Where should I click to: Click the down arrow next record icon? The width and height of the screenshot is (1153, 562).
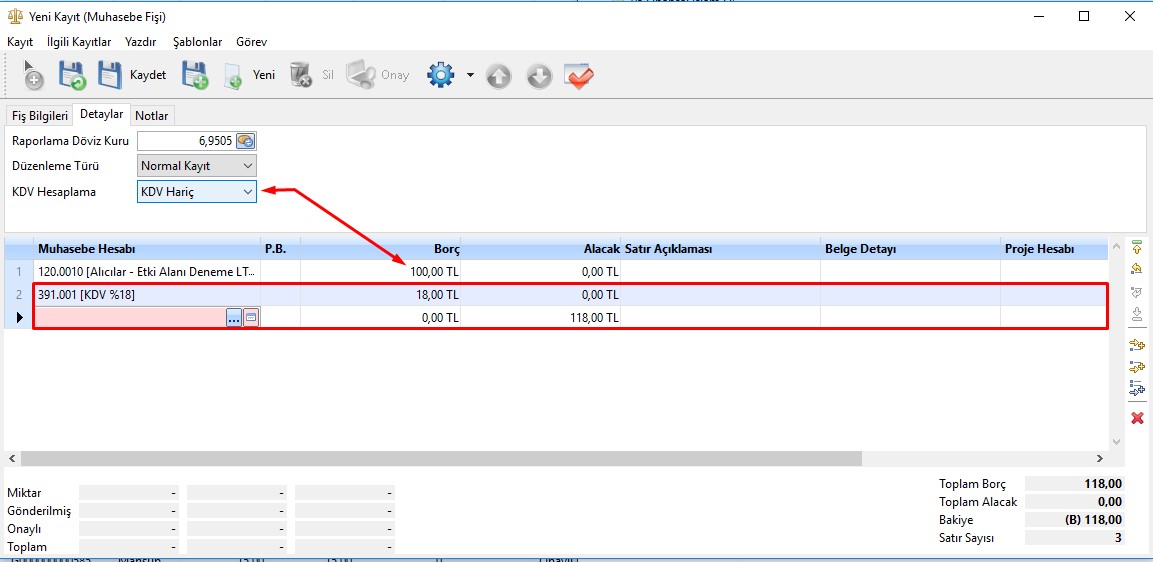pyautogui.click(x=539, y=76)
